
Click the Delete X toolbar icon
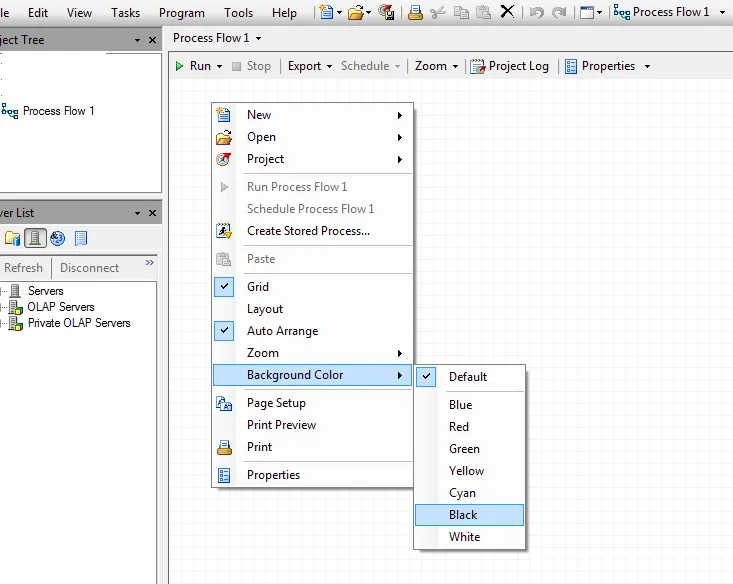(x=507, y=12)
